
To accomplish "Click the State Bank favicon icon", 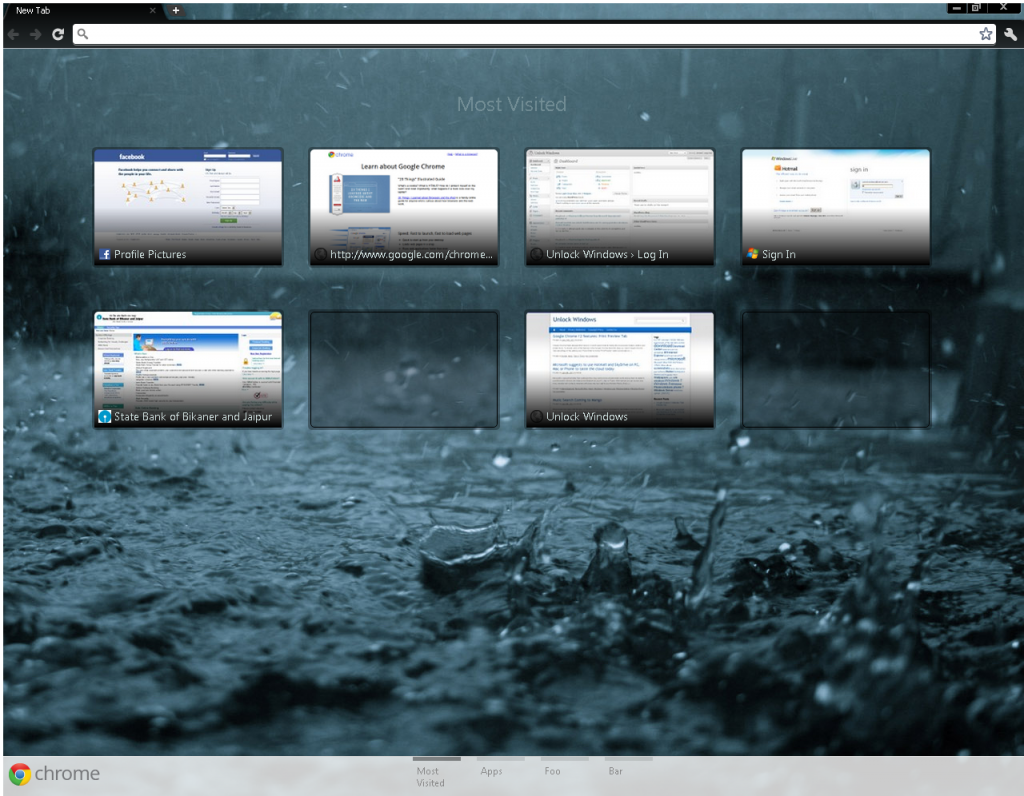I will (x=104, y=417).
